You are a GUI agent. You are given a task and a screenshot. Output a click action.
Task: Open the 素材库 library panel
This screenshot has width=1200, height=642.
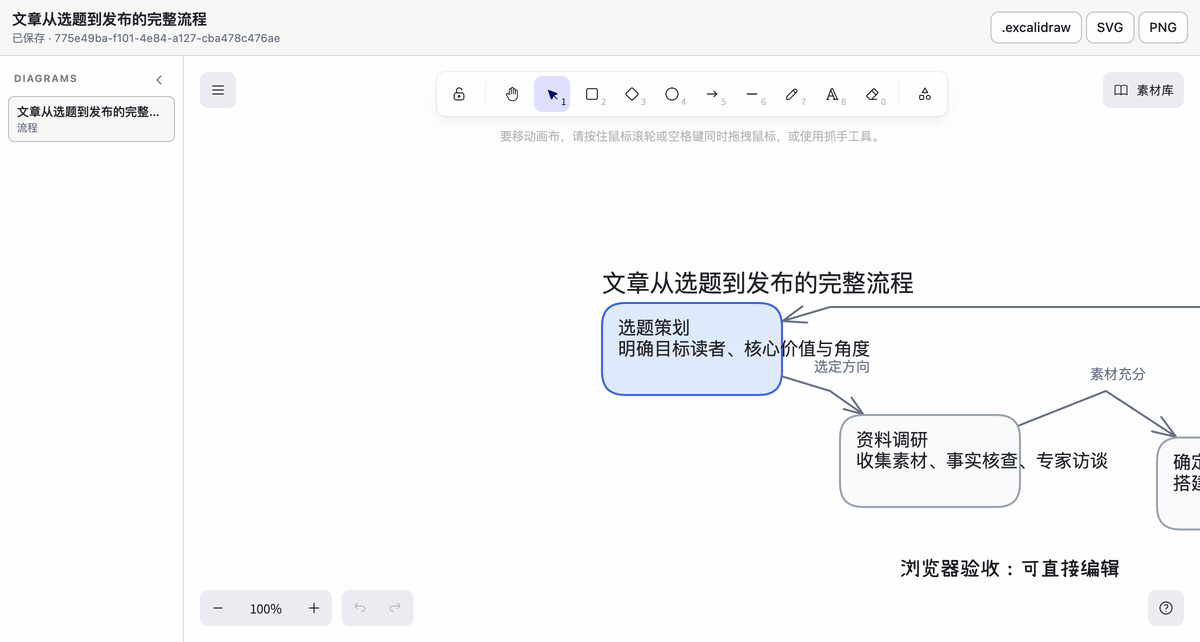(x=1143, y=90)
